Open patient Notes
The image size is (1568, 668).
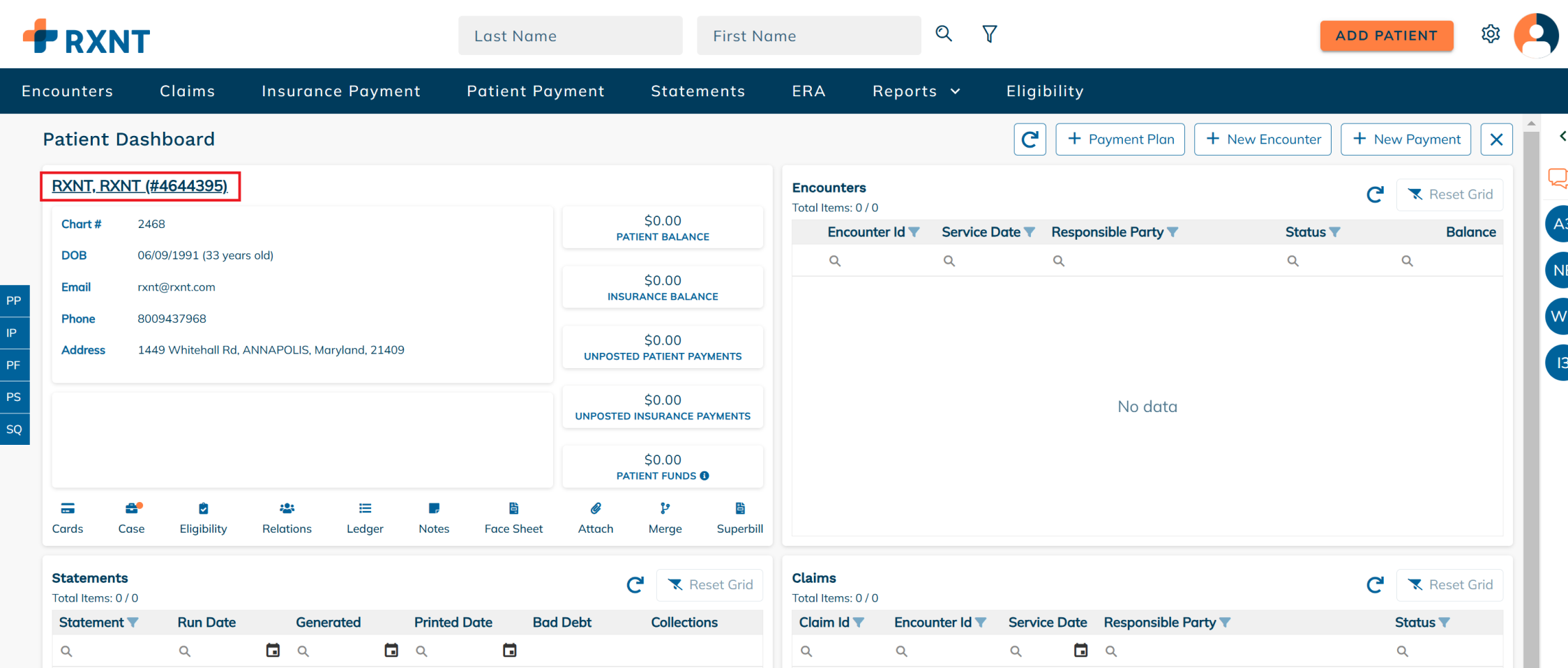(434, 518)
